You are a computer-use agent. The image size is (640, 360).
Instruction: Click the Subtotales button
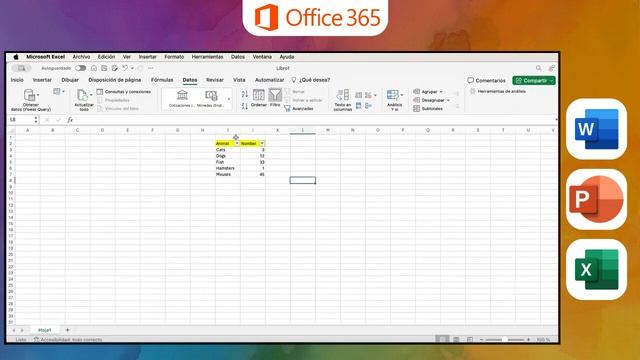tap(428, 109)
